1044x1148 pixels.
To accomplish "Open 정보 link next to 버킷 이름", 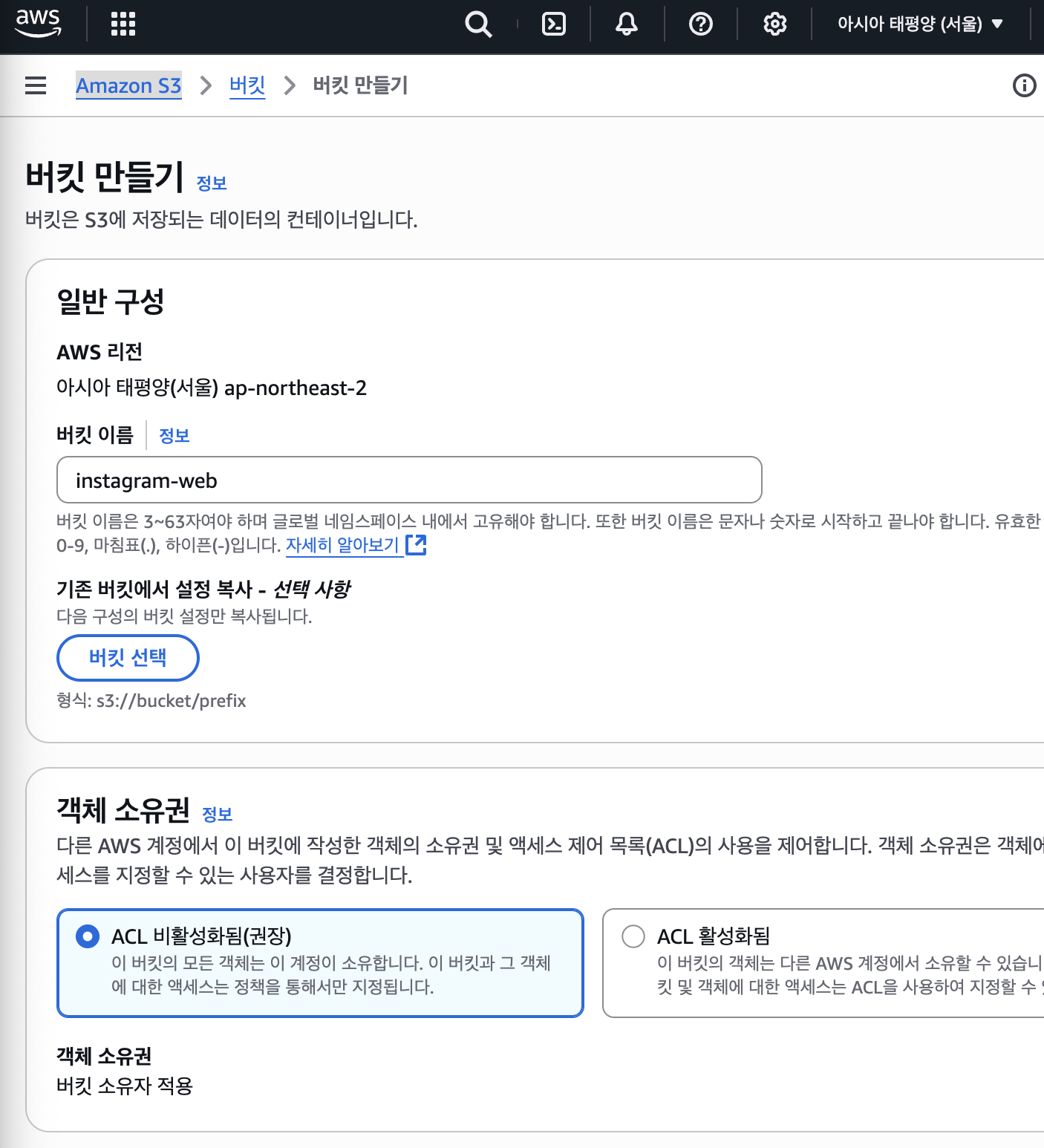I will 174,436.
